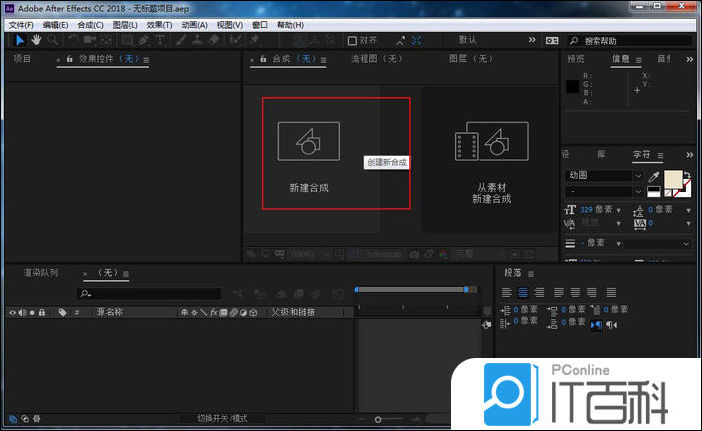Click the timeline layer search field
The image size is (702, 431).
(149, 294)
